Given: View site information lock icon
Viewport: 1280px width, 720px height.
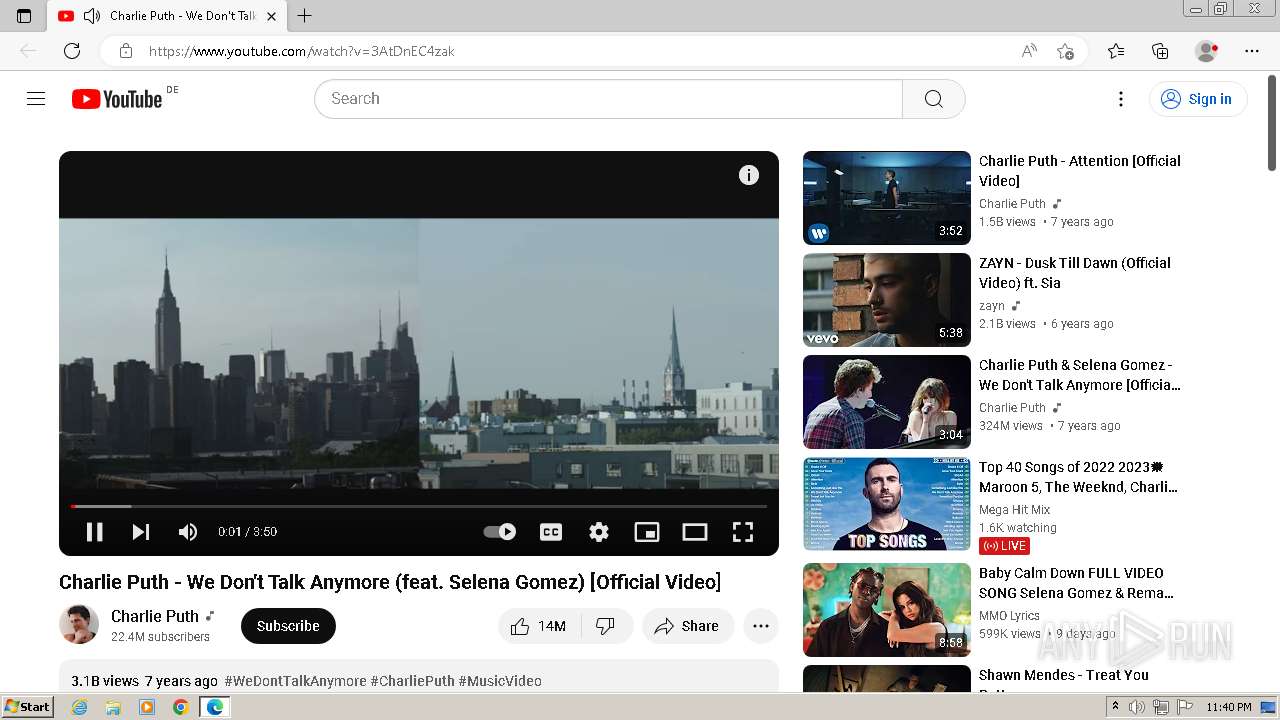Looking at the screenshot, I should pos(126,51).
